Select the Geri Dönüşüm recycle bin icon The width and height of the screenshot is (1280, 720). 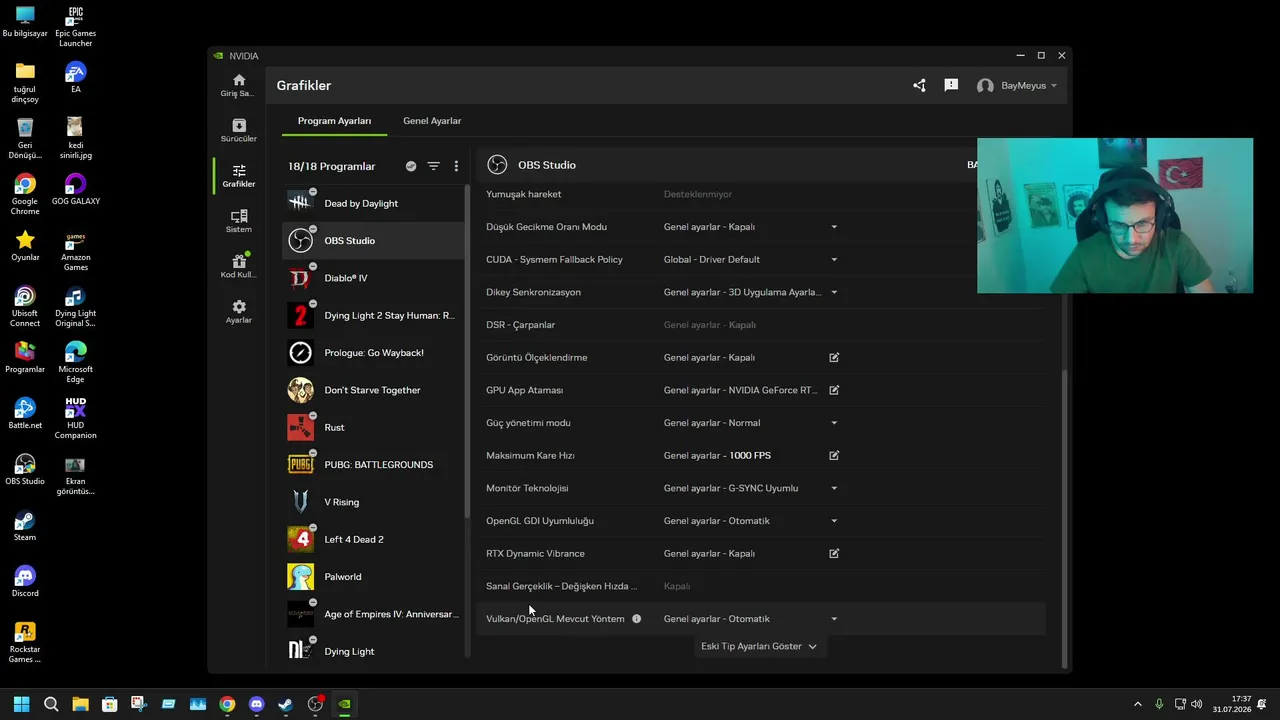pos(25,138)
